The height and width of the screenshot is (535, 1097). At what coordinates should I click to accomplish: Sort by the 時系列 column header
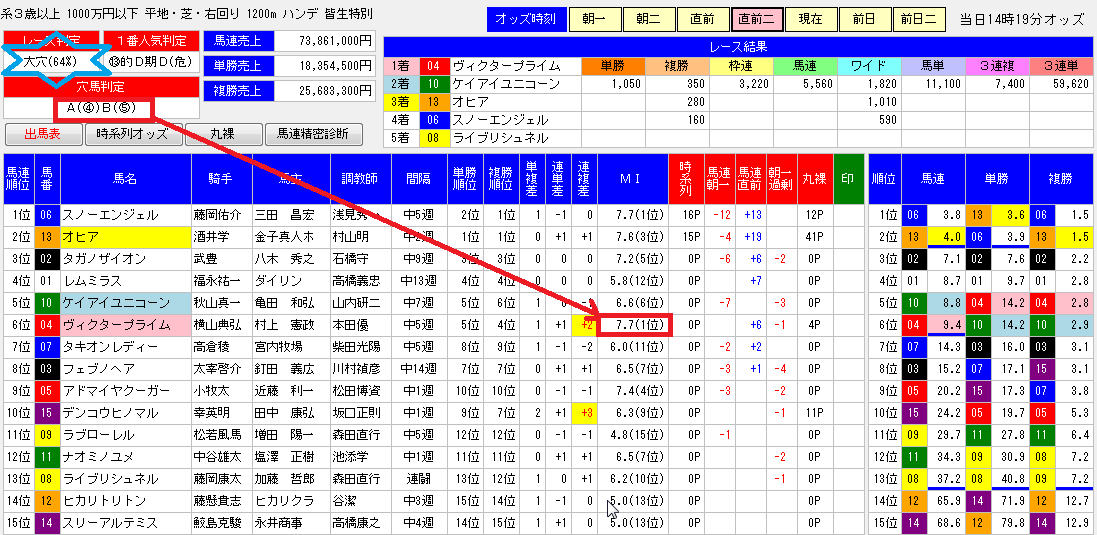point(686,179)
